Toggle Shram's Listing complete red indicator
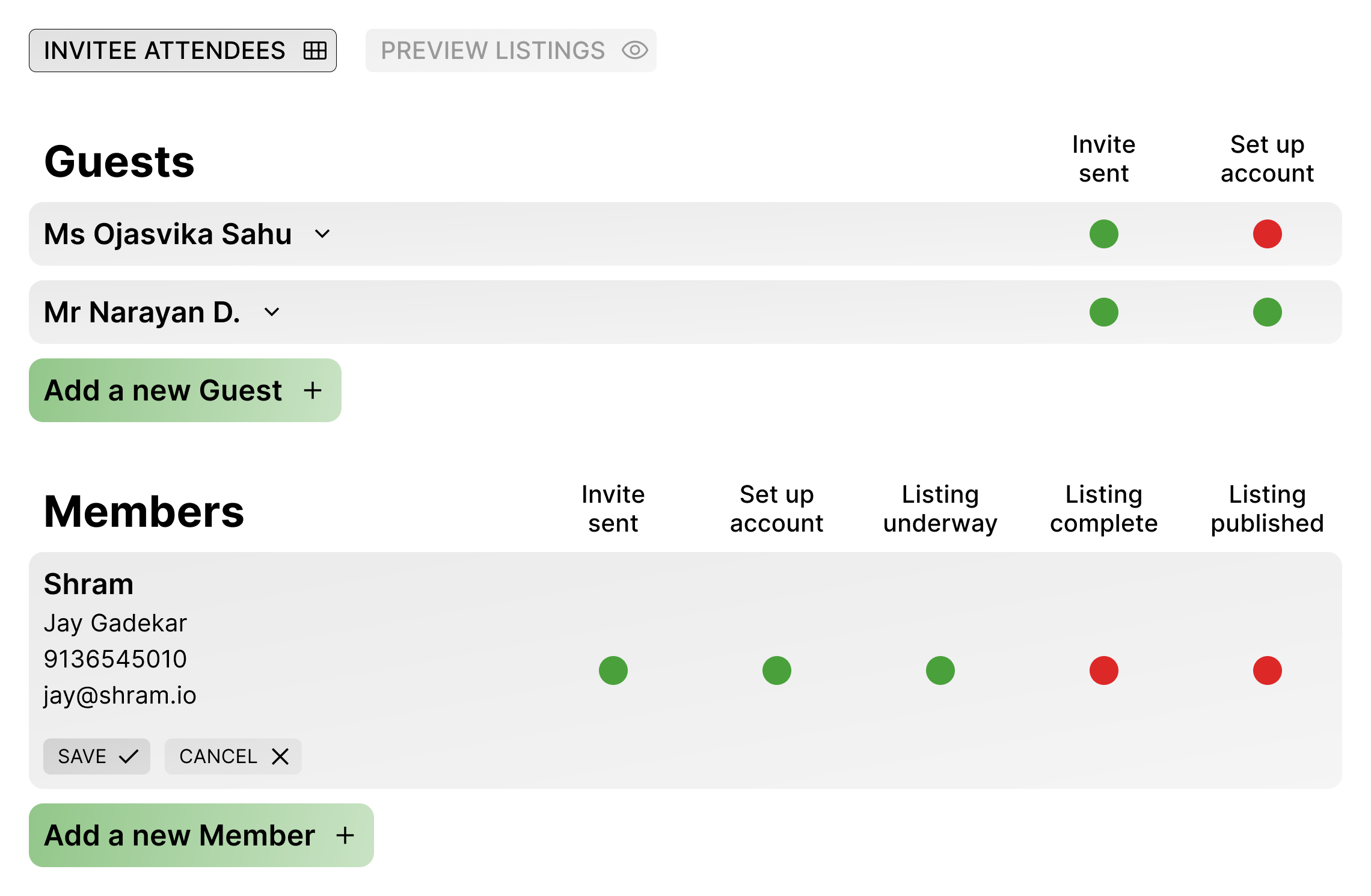The width and height of the screenshot is (1371, 896). [1104, 670]
